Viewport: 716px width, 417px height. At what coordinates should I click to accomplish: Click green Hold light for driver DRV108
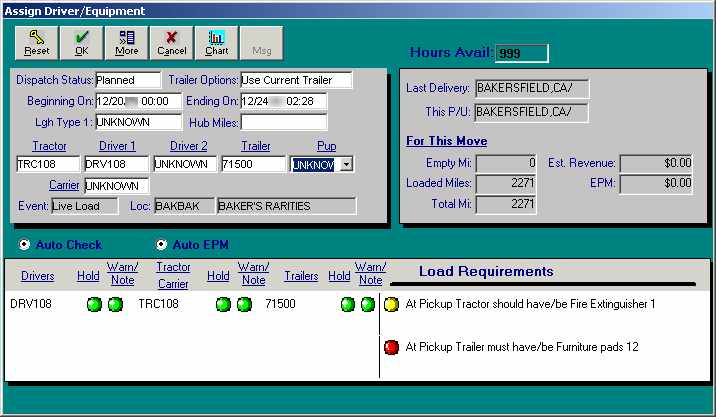tap(95, 304)
